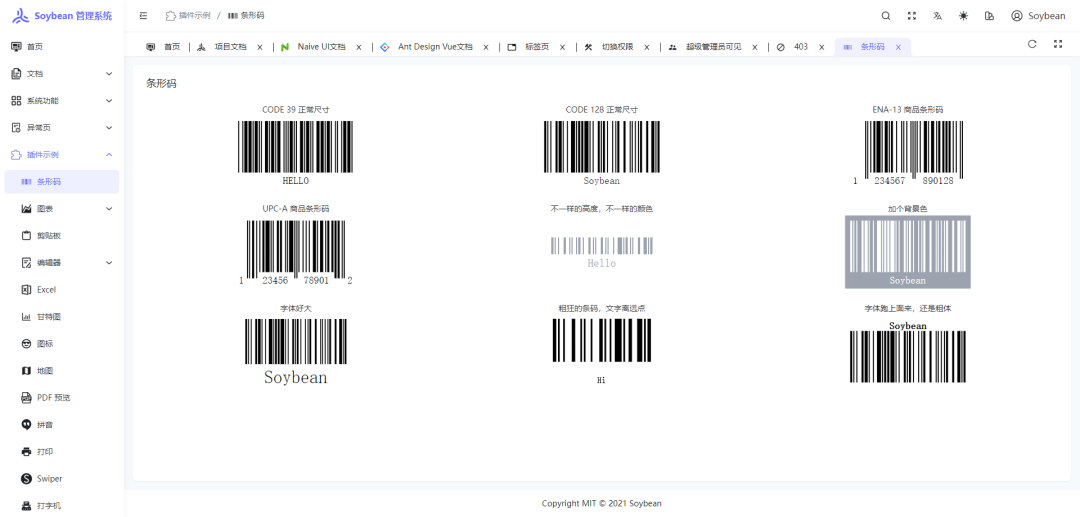
Task: Click the ENA-13 商品条形码 barcode
Action: point(908,153)
